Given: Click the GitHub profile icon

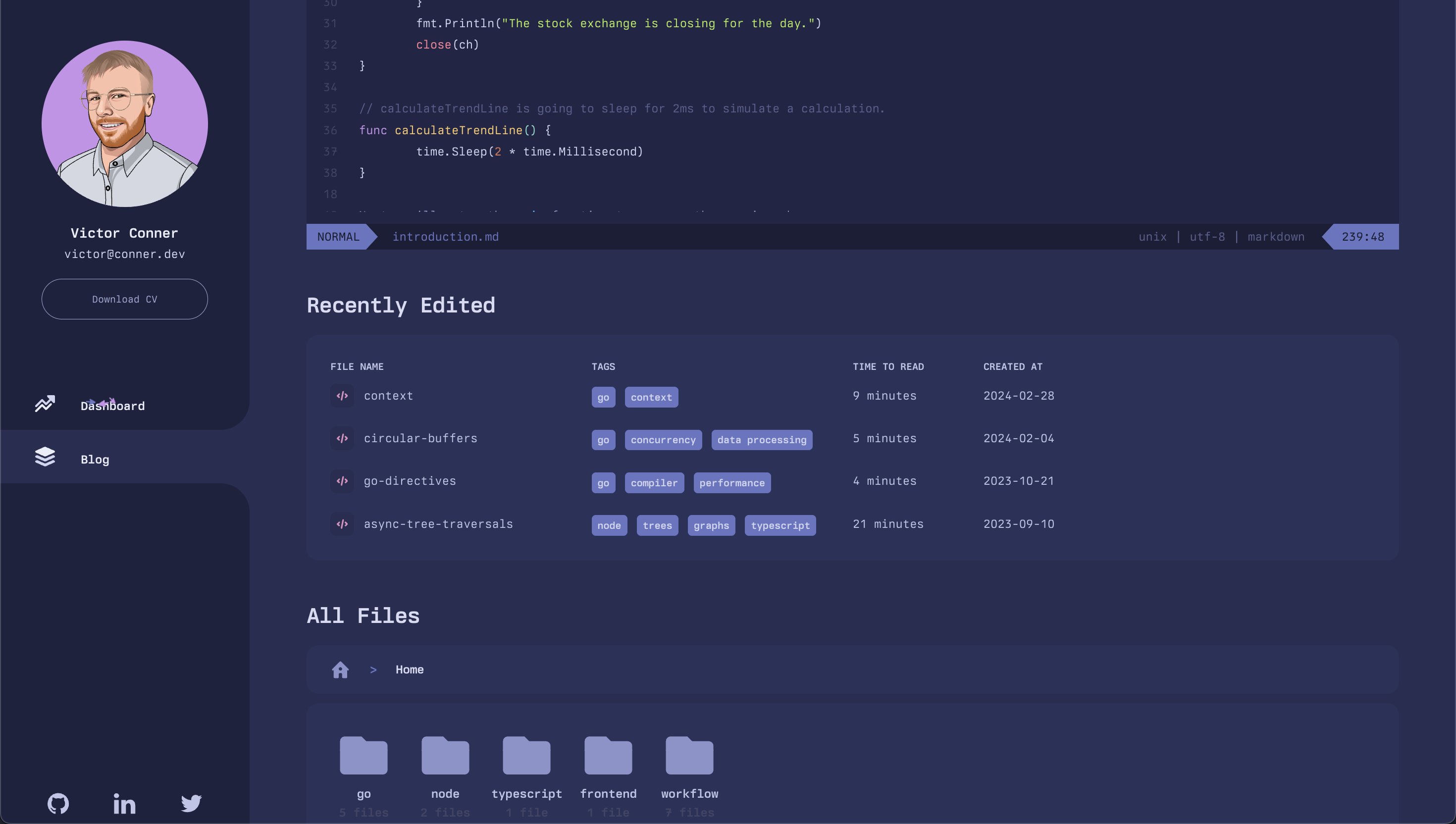Looking at the screenshot, I should coord(57,803).
